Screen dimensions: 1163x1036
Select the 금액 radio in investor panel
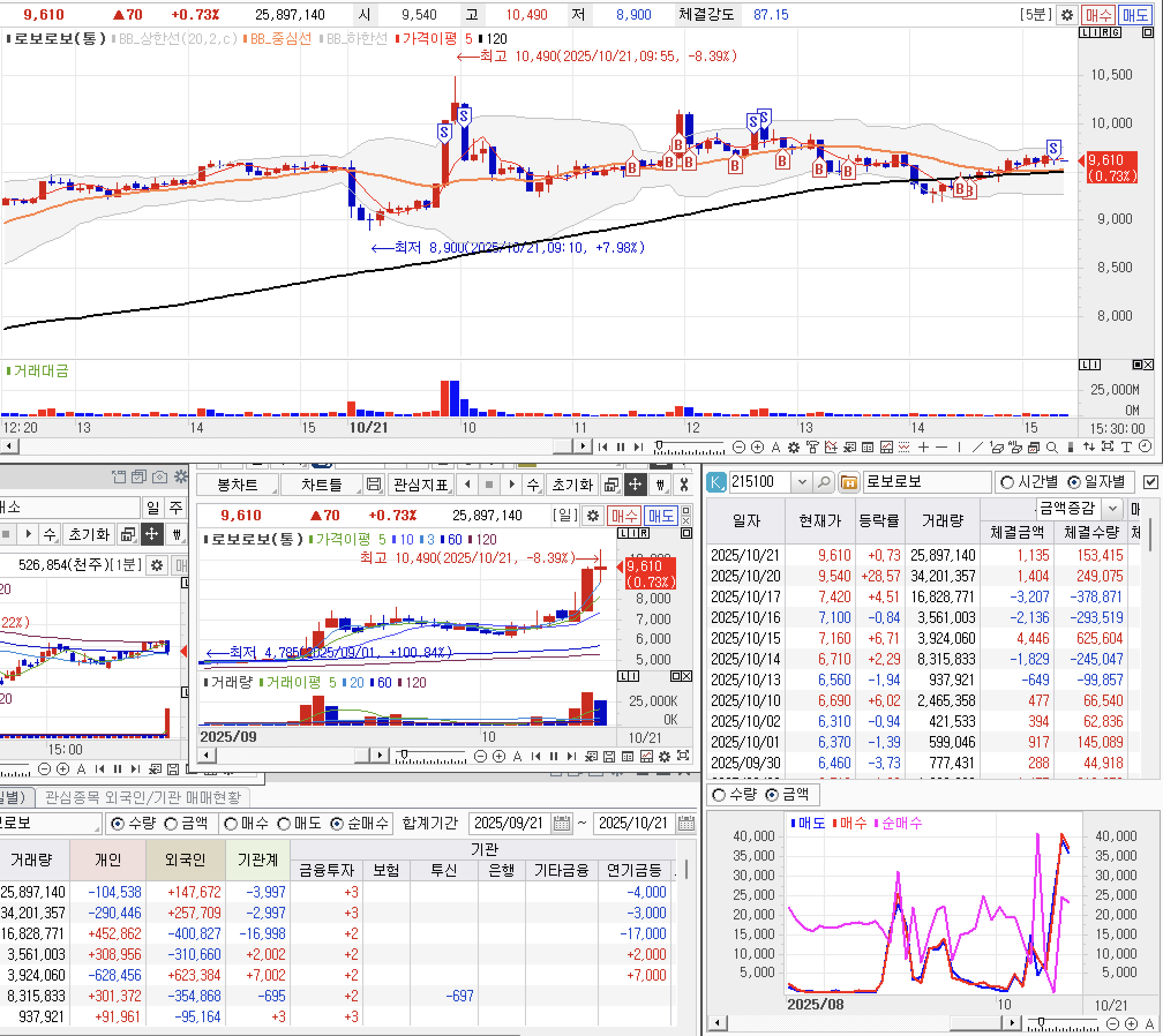click(171, 824)
